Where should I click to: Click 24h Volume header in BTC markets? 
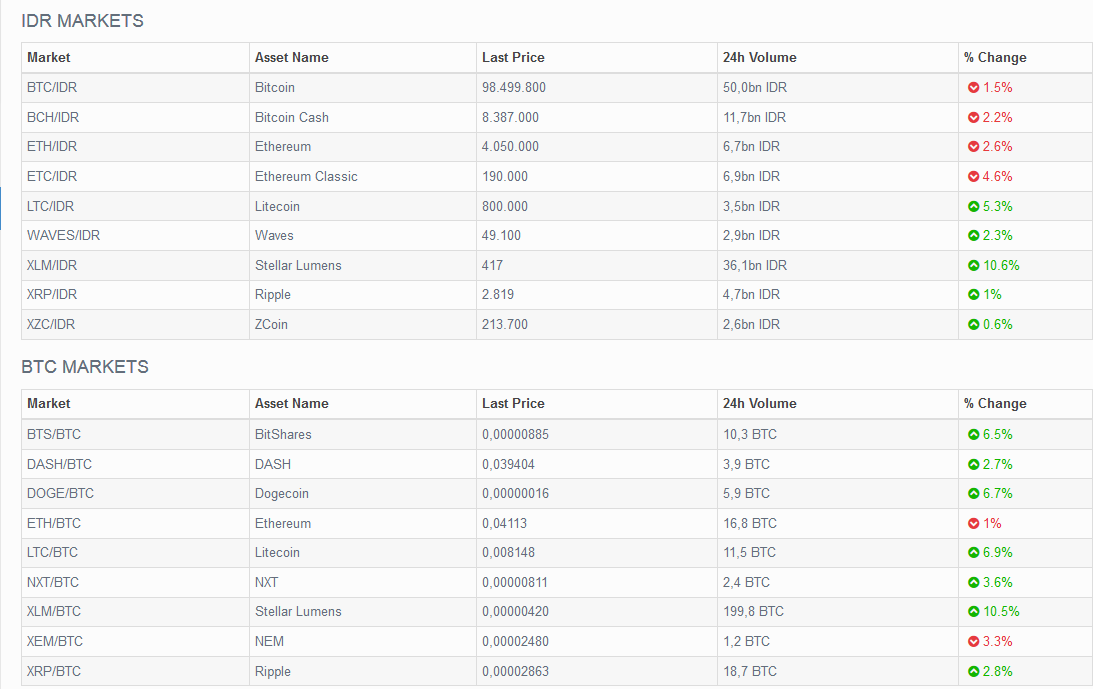(759, 404)
